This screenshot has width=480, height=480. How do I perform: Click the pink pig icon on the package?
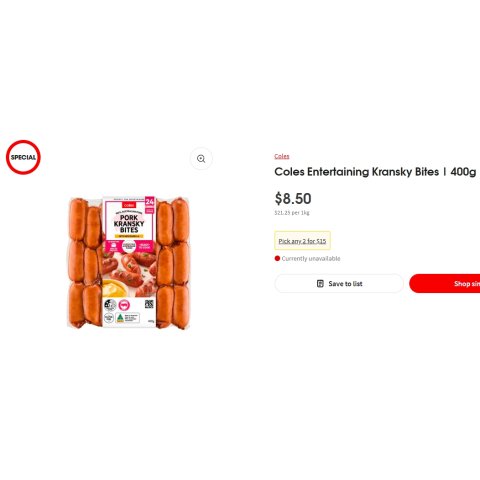[124, 305]
